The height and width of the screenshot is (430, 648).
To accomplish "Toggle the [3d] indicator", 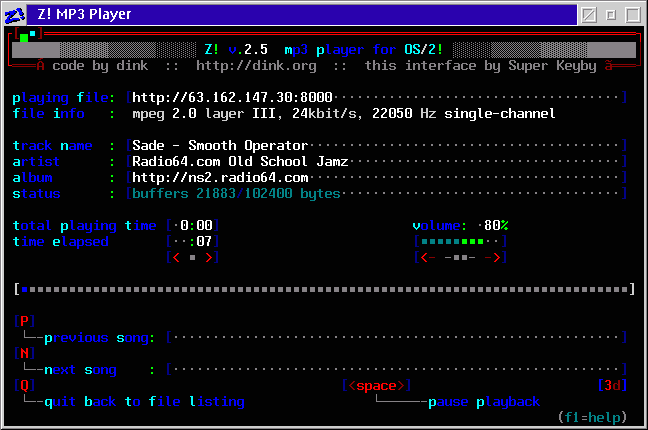I will [x=612, y=385].
